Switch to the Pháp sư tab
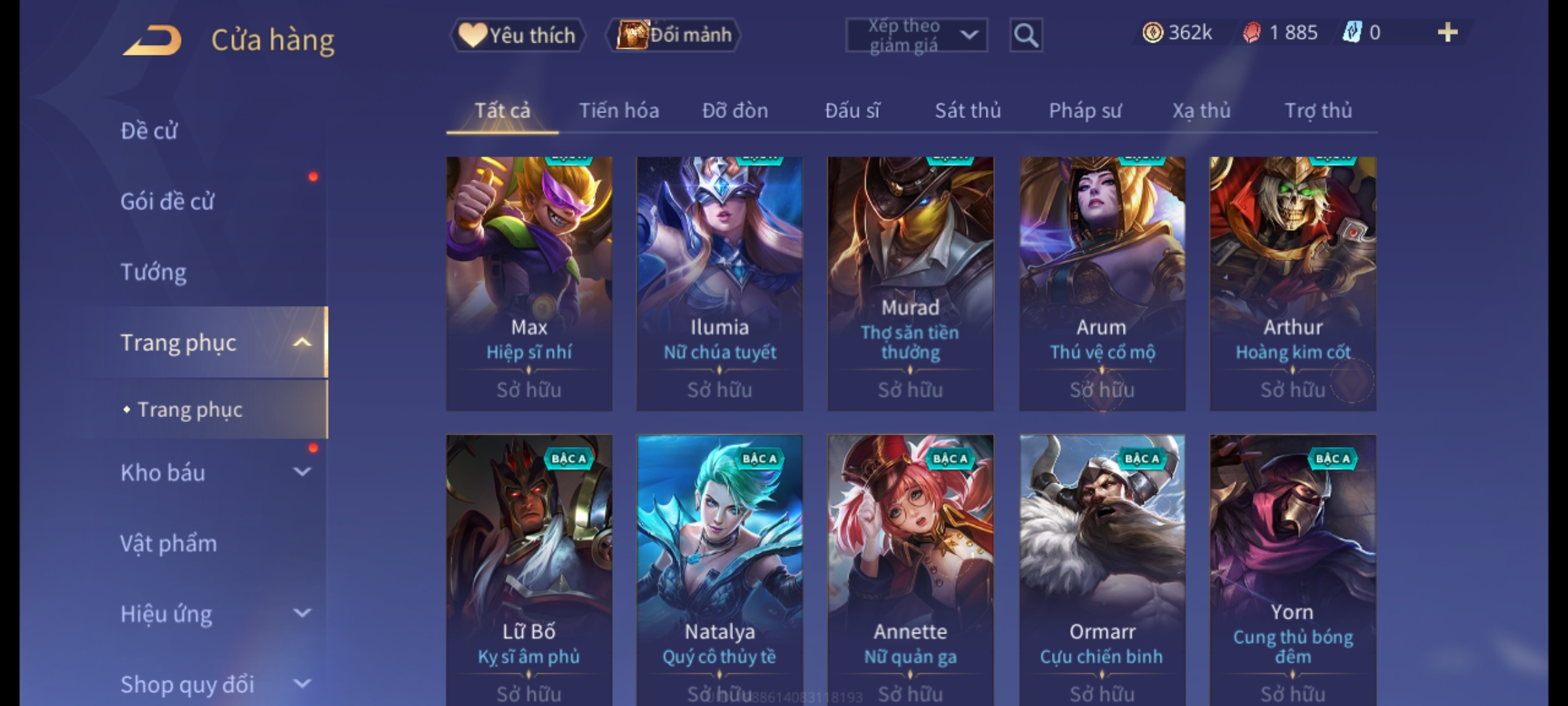 click(x=1085, y=110)
